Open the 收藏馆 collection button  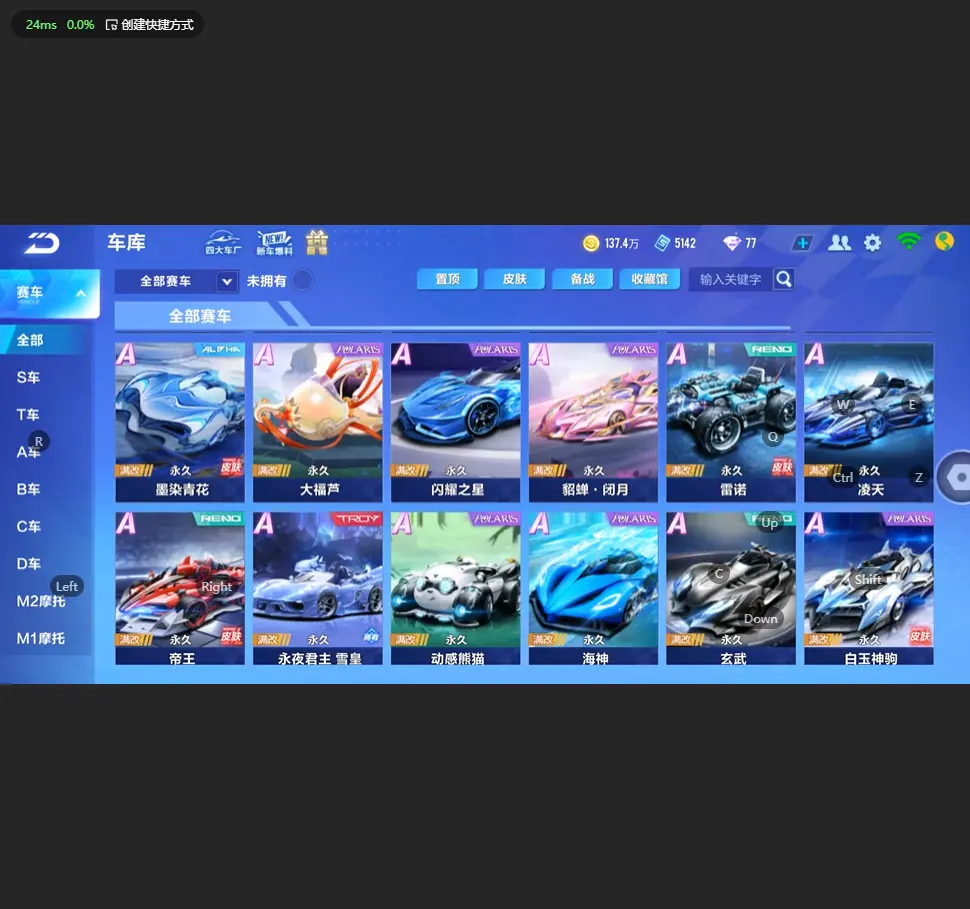pyautogui.click(x=650, y=279)
